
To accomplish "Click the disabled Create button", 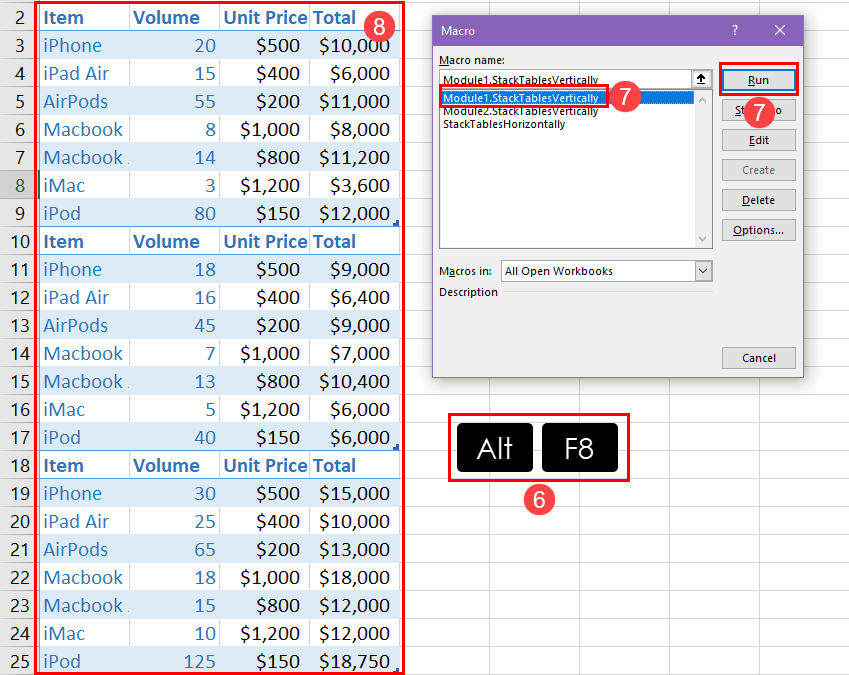I will (758, 170).
